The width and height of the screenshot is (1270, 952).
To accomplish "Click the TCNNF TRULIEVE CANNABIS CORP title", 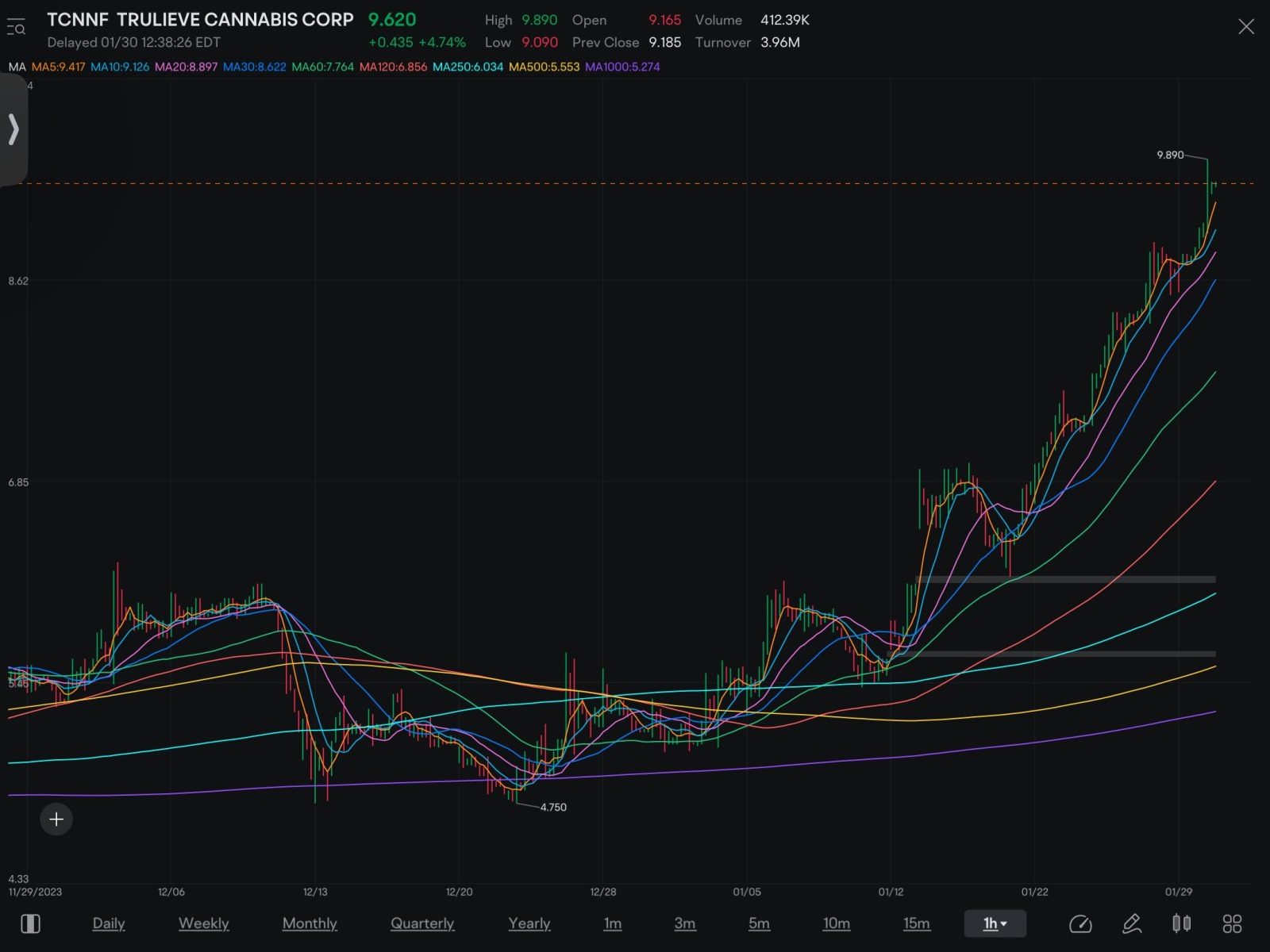I will 200,20.
